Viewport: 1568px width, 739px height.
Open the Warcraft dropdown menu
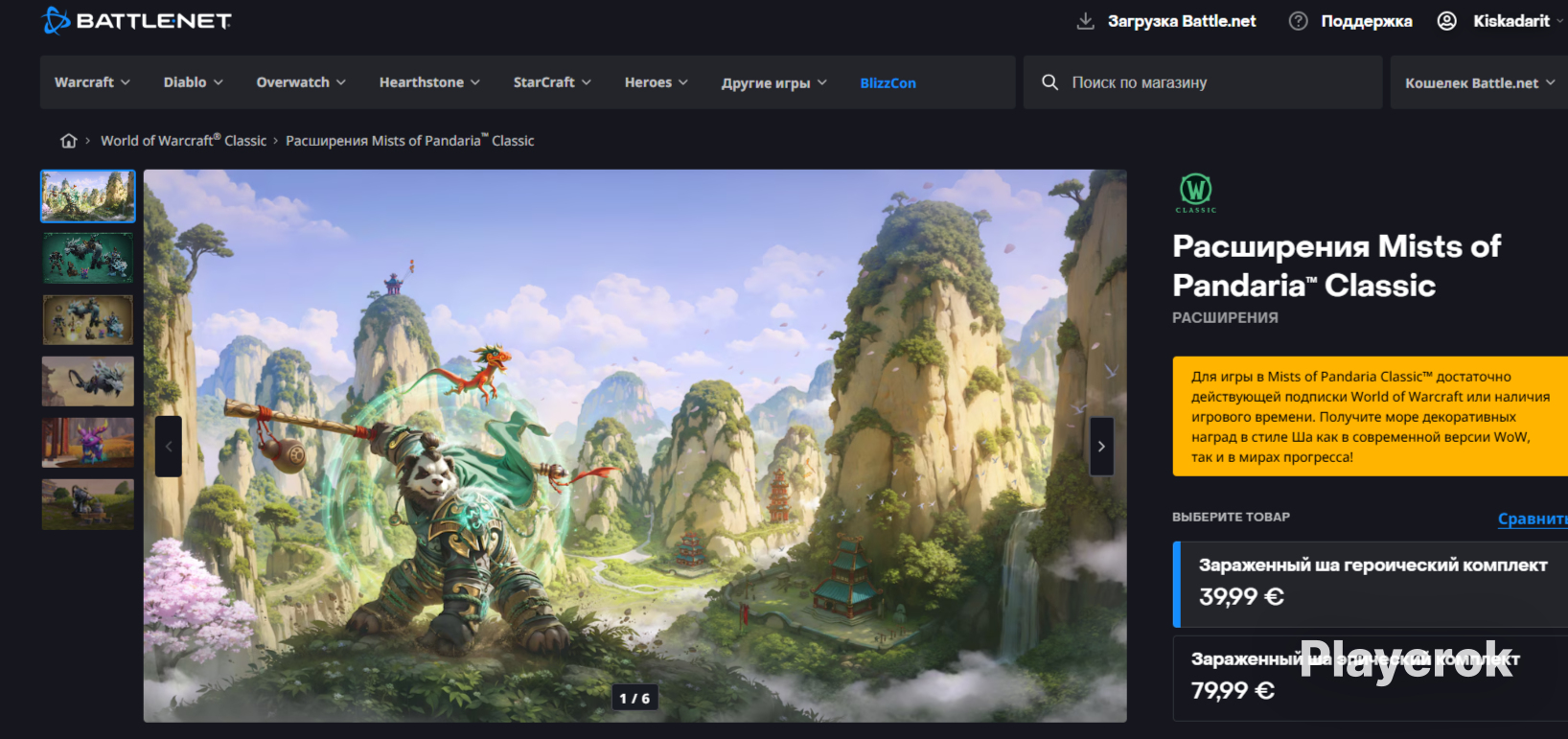[x=92, y=82]
